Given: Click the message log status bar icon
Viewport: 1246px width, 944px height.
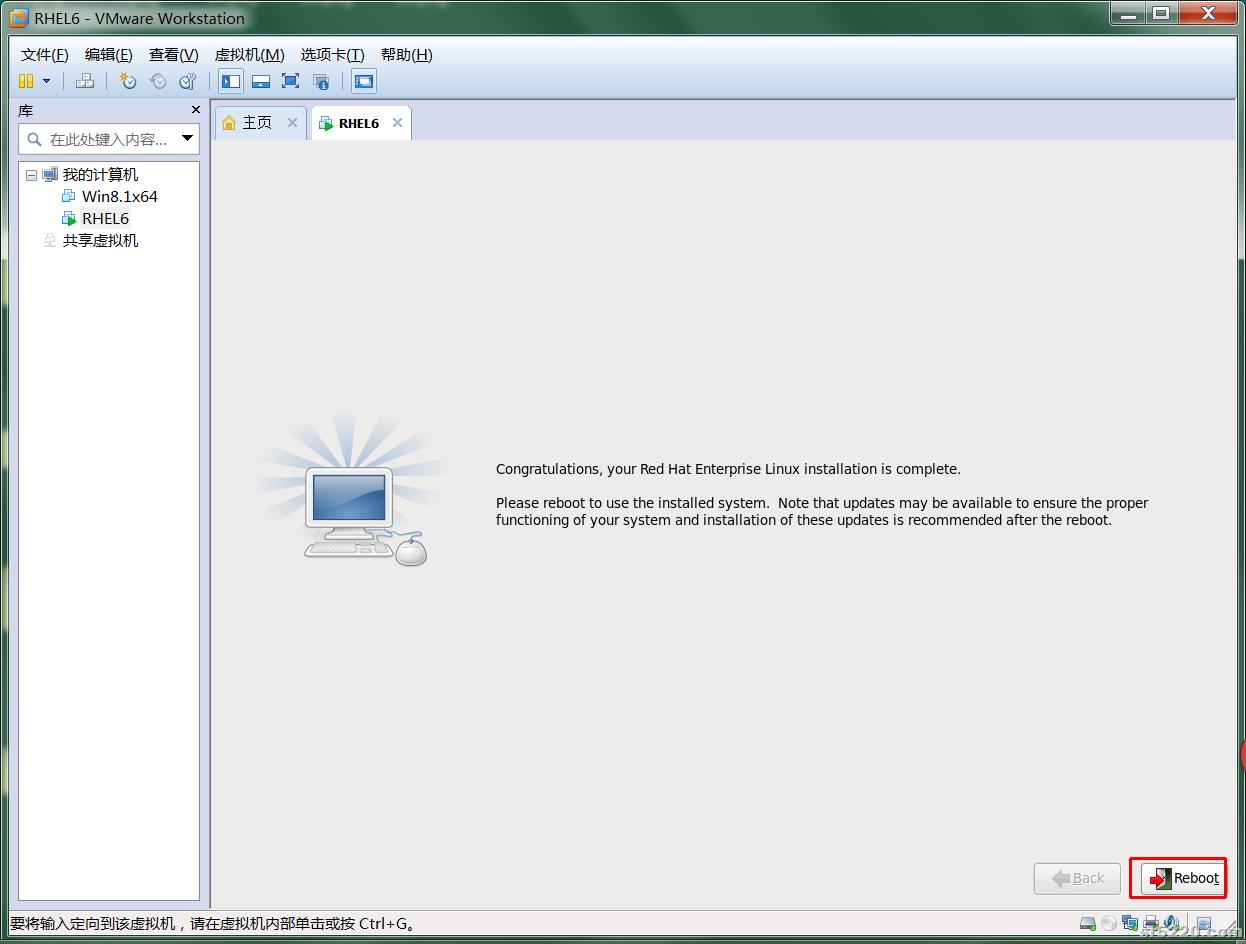Looking at the screenshot, I should coord(1204,925).
